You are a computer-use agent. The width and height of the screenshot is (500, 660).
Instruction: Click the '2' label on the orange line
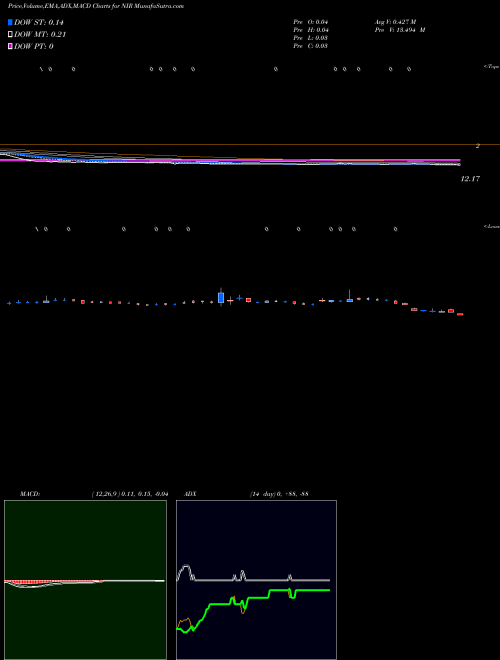pos(478,146)
